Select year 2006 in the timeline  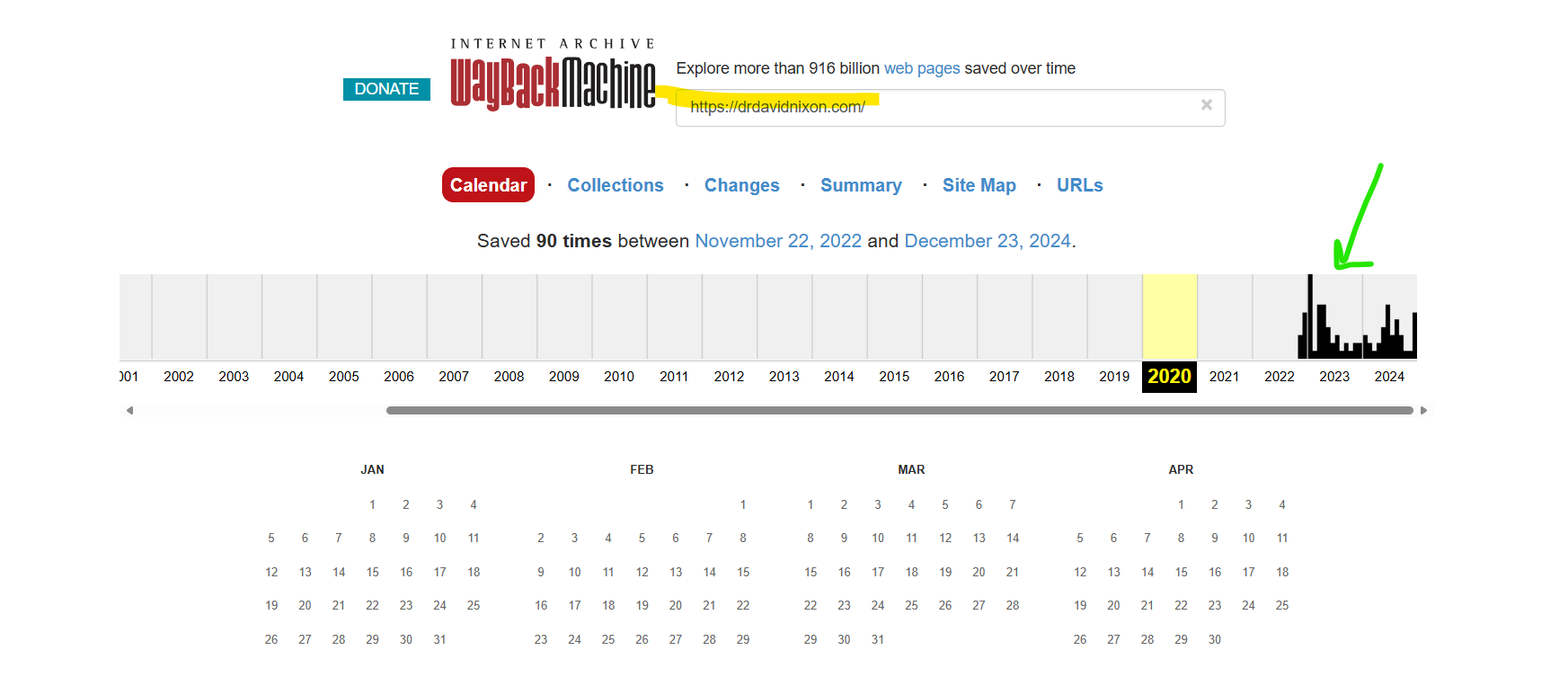pyautogui.click(x=399, y=377)
